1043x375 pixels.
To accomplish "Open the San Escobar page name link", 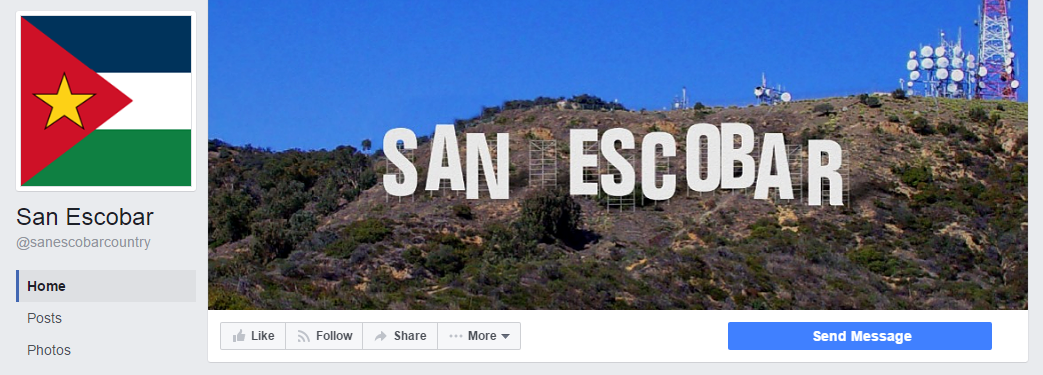I will pyautogui.click(x=85, y=217).
